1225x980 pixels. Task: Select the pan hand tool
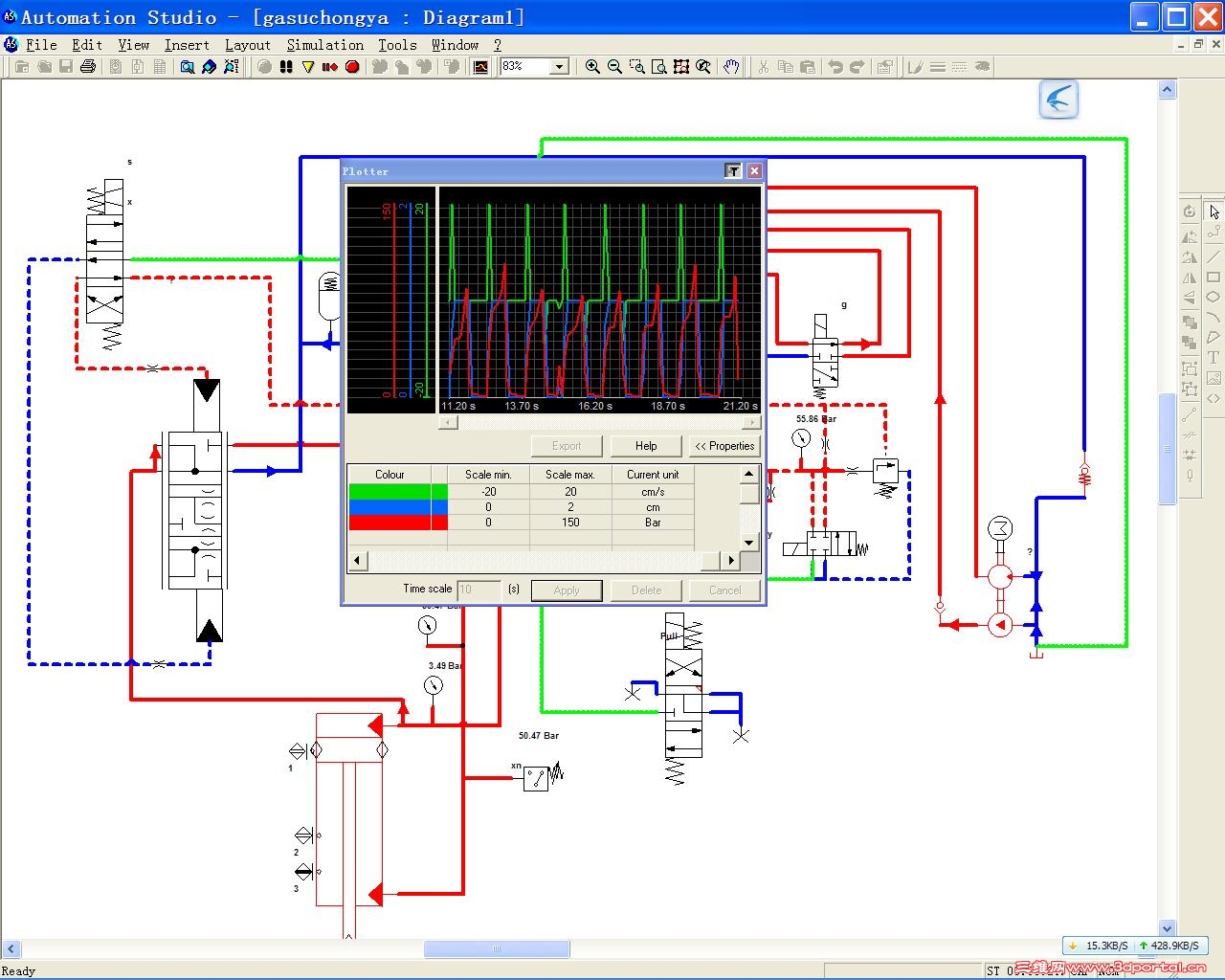coord(731,67)
